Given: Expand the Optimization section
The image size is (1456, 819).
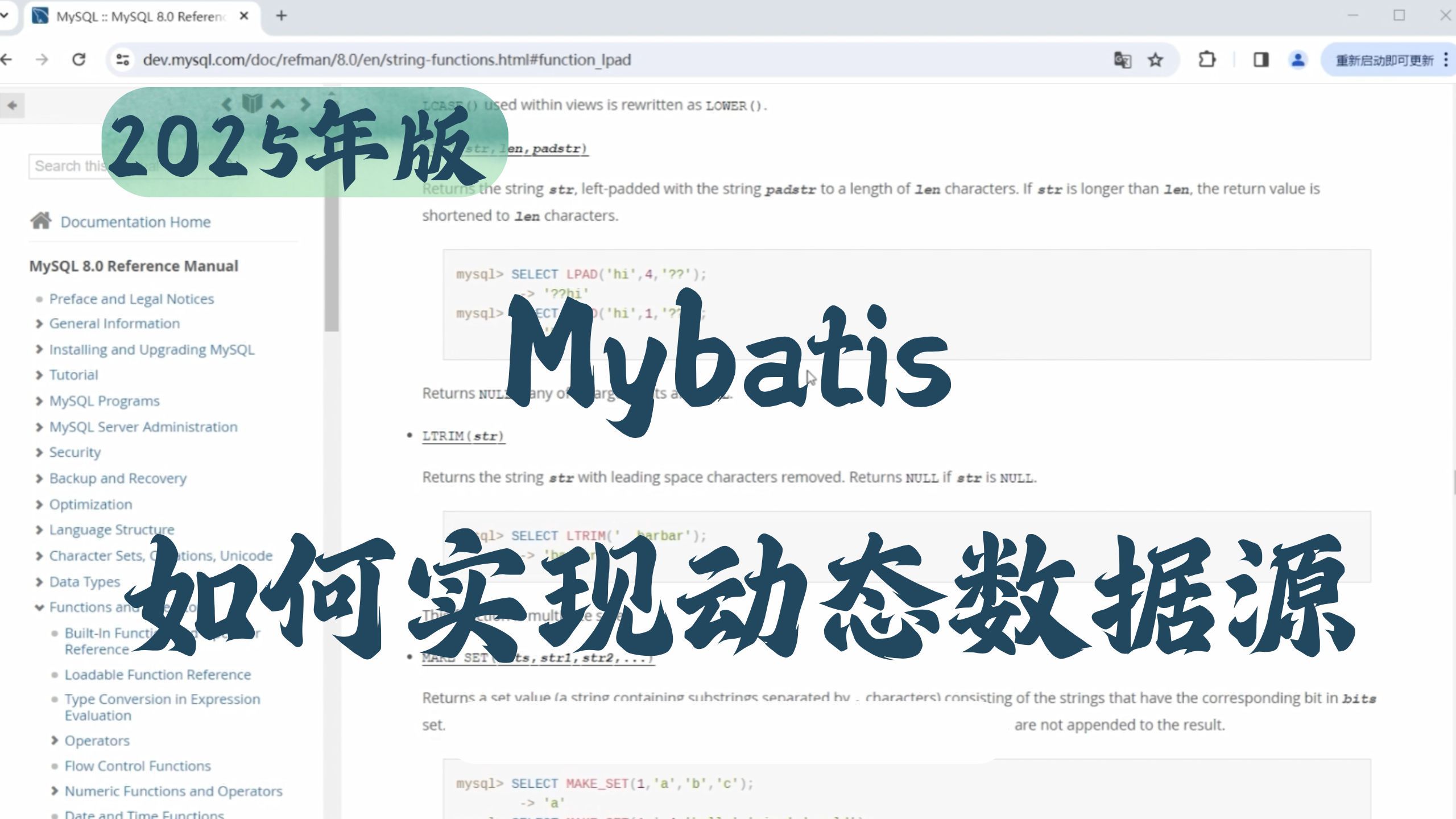Looking at the screenshot, I should pyautogui.click(x=39, y=504).
